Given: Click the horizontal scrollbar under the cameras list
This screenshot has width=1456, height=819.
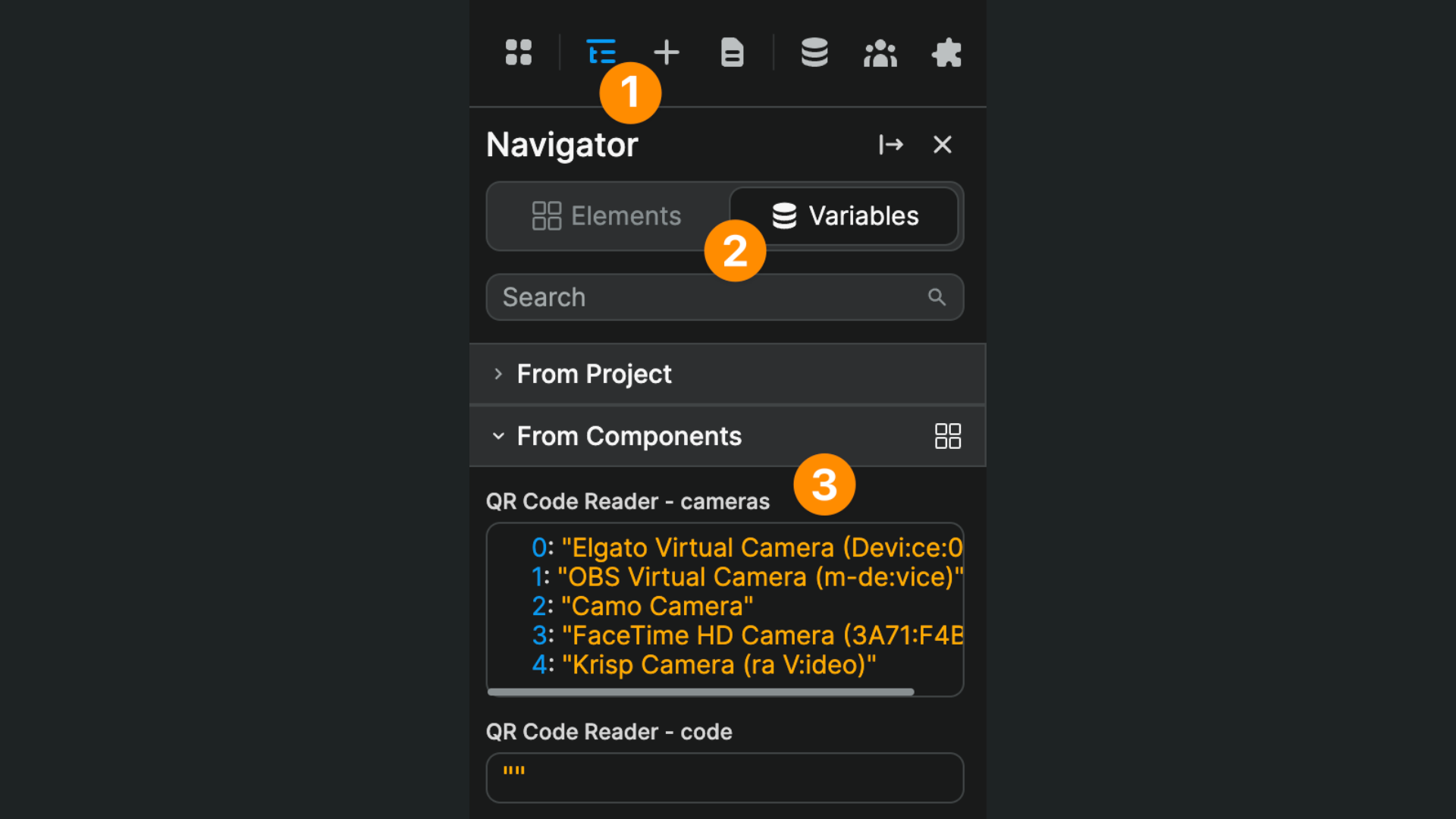Looking at the screenshot, I should coord(698,691).
